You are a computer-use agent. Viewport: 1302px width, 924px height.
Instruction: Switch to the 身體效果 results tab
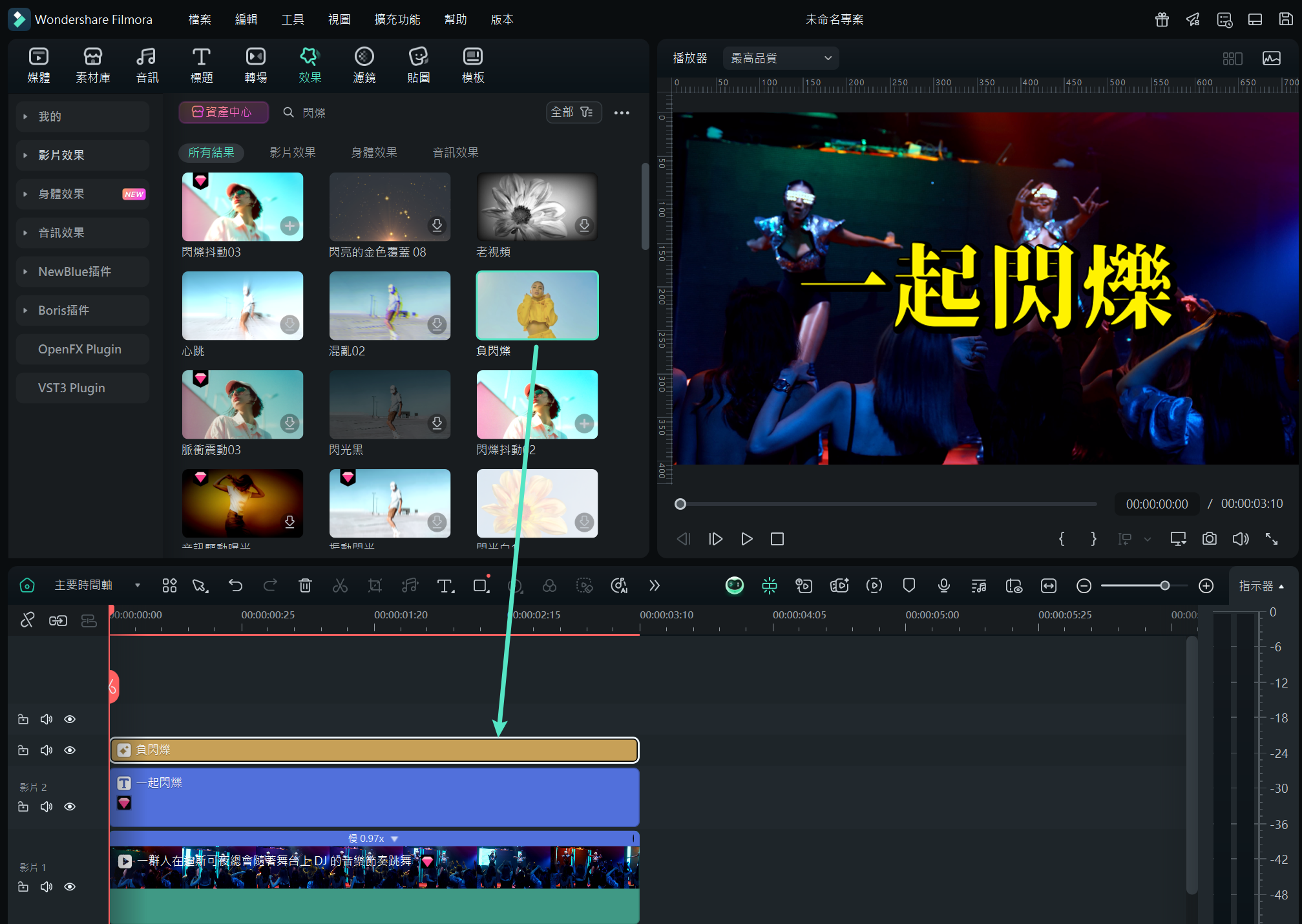tap(373, 152)
